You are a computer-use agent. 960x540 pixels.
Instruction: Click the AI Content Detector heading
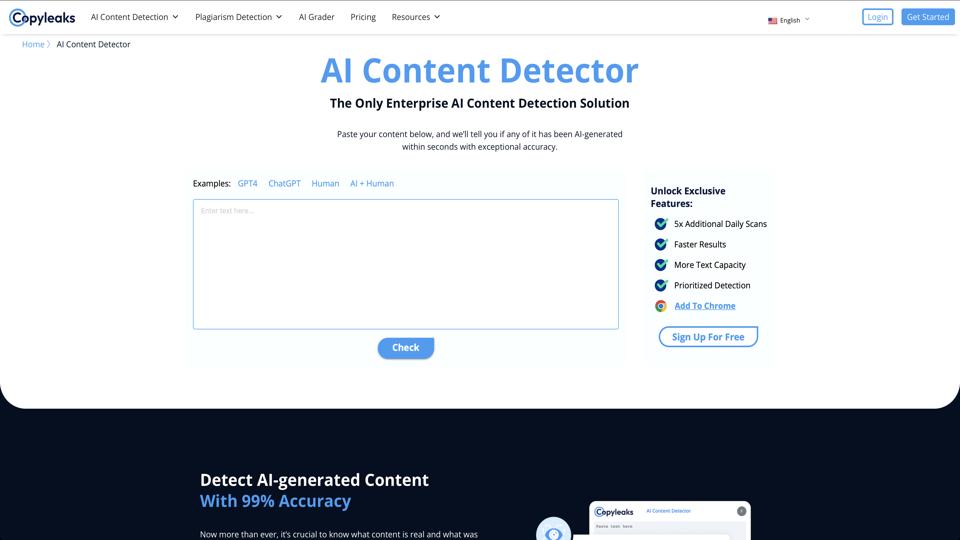(x=479, y=70)
